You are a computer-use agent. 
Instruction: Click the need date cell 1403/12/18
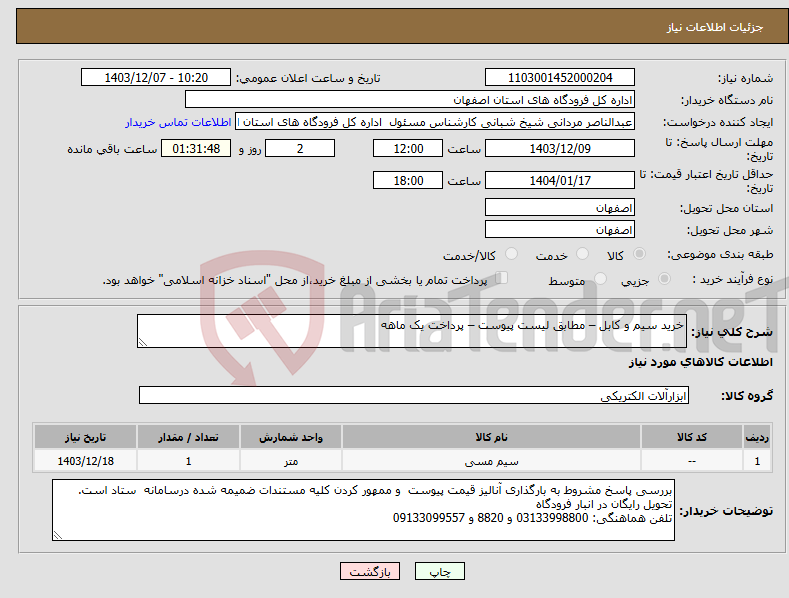(x=86, y=461)
